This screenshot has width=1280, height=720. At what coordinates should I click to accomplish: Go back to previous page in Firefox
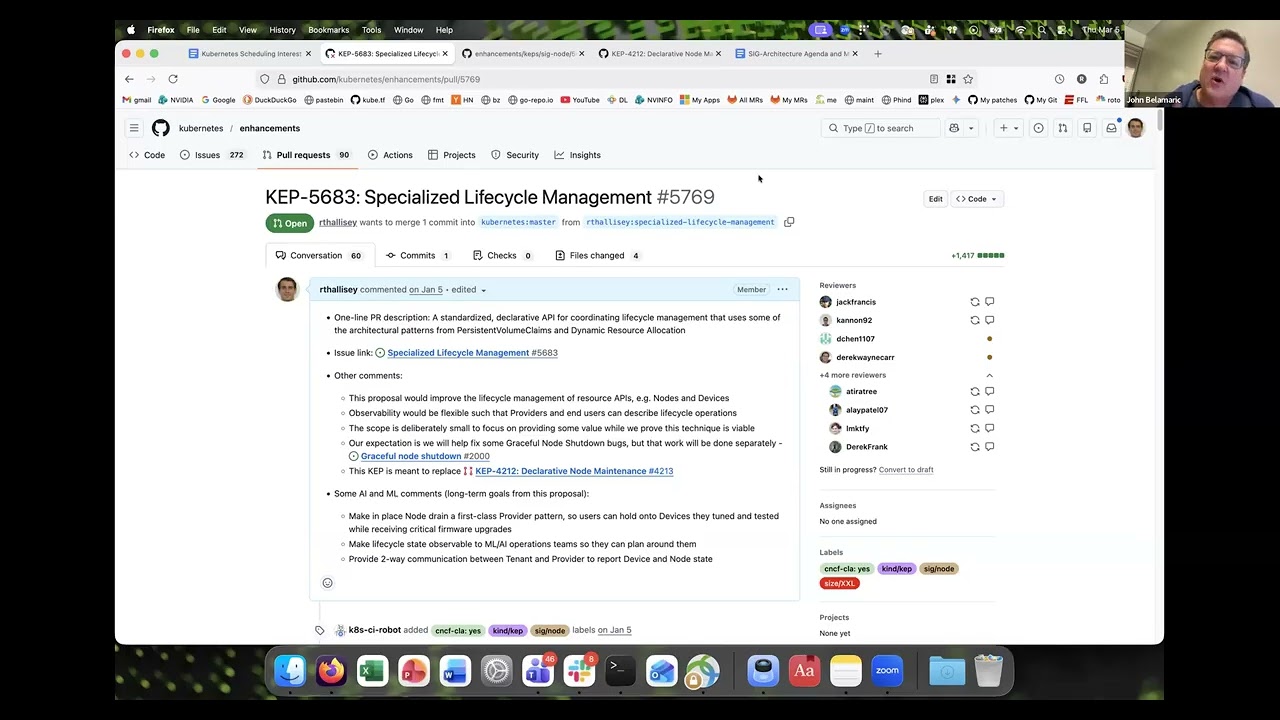pos(129,79)
